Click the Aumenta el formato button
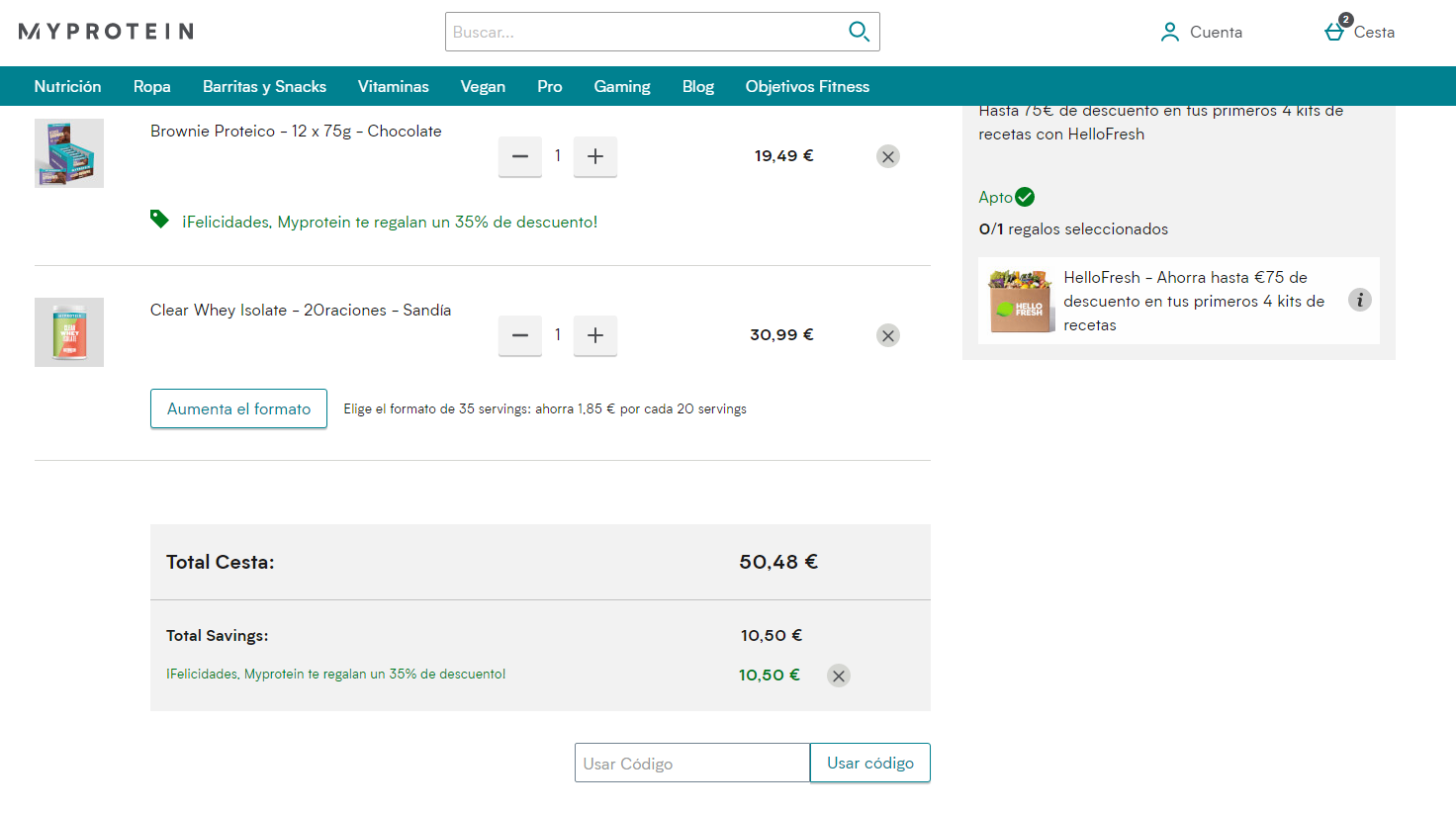 click(238, 408)
